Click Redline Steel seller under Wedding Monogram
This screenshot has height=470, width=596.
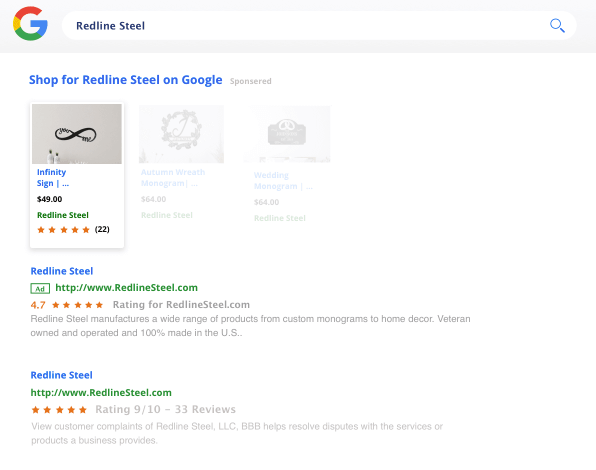280,218
